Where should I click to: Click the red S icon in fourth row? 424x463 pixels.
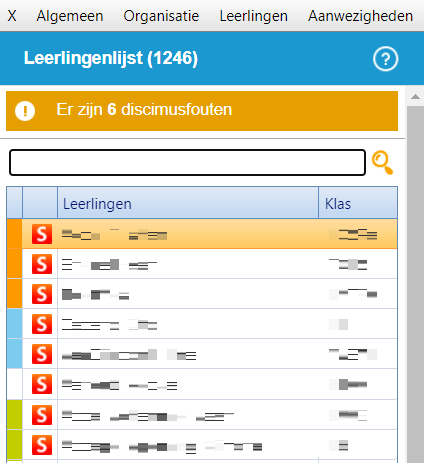click(x=42, y=324)
